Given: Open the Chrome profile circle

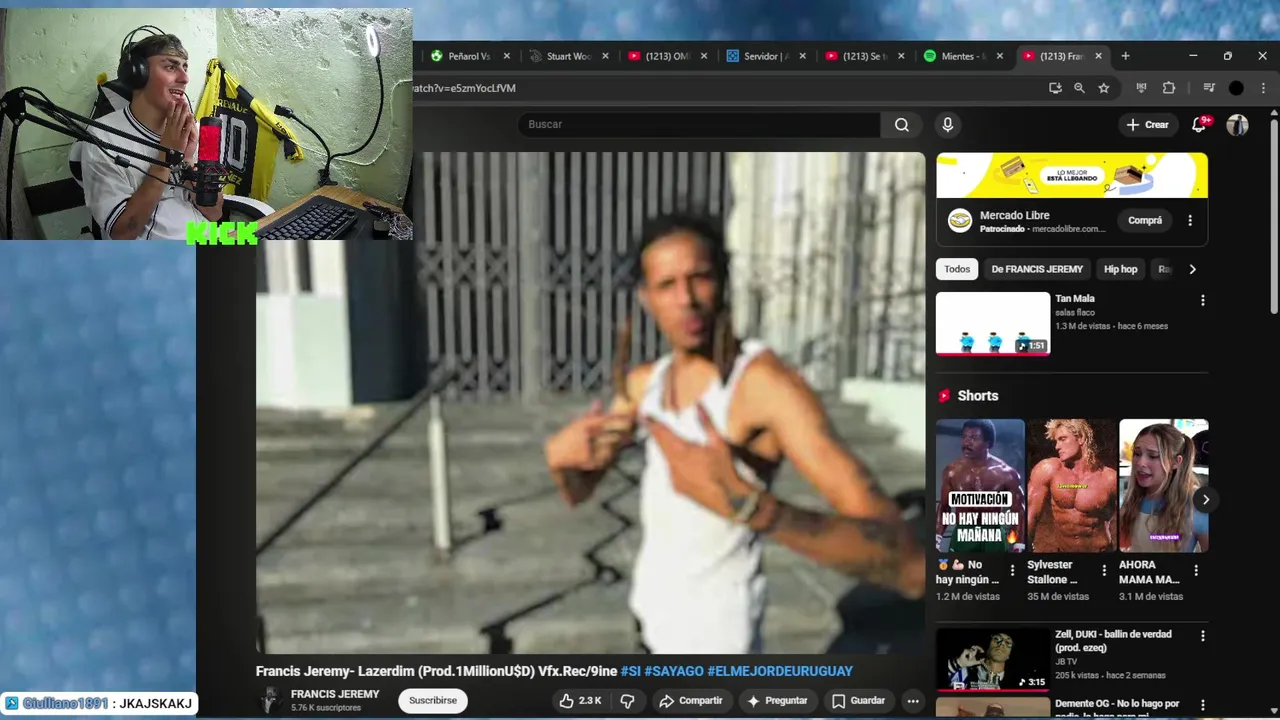Looking at the screenshot, I should pyautogui.click(x=1236, y=88).
